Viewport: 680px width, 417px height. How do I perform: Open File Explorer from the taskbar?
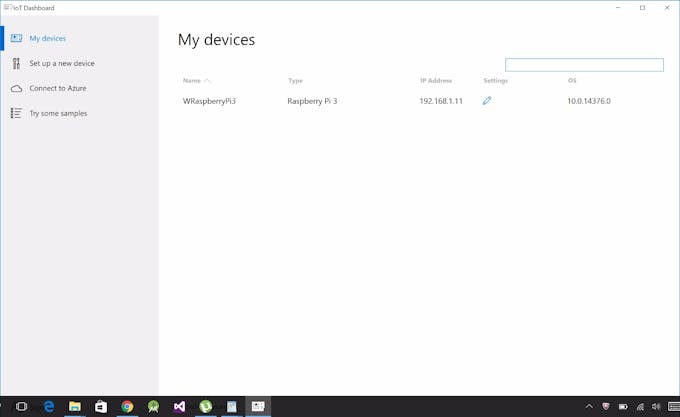75,406
